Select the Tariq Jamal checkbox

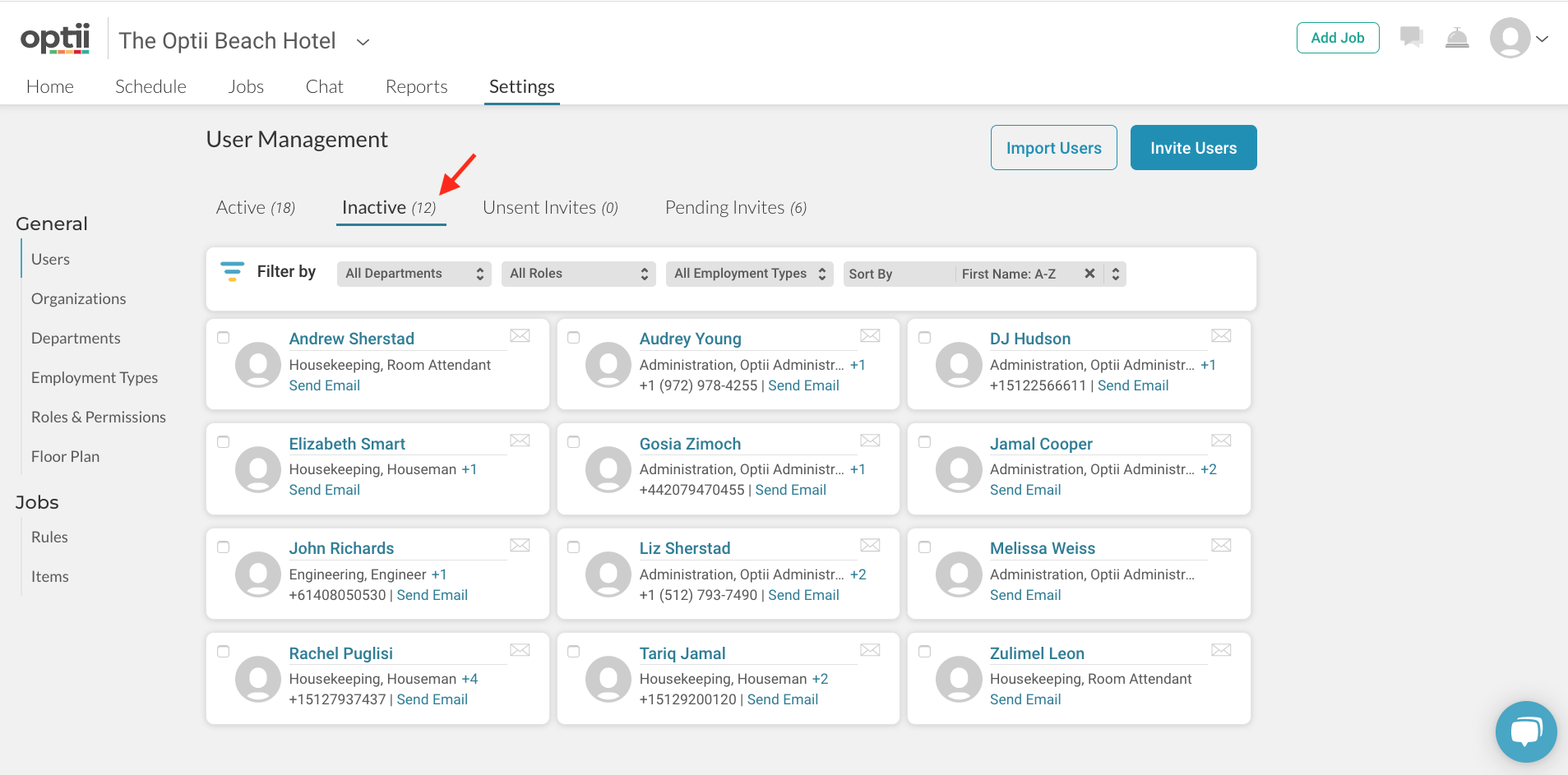pyautogui.click(x=574, y=652)
